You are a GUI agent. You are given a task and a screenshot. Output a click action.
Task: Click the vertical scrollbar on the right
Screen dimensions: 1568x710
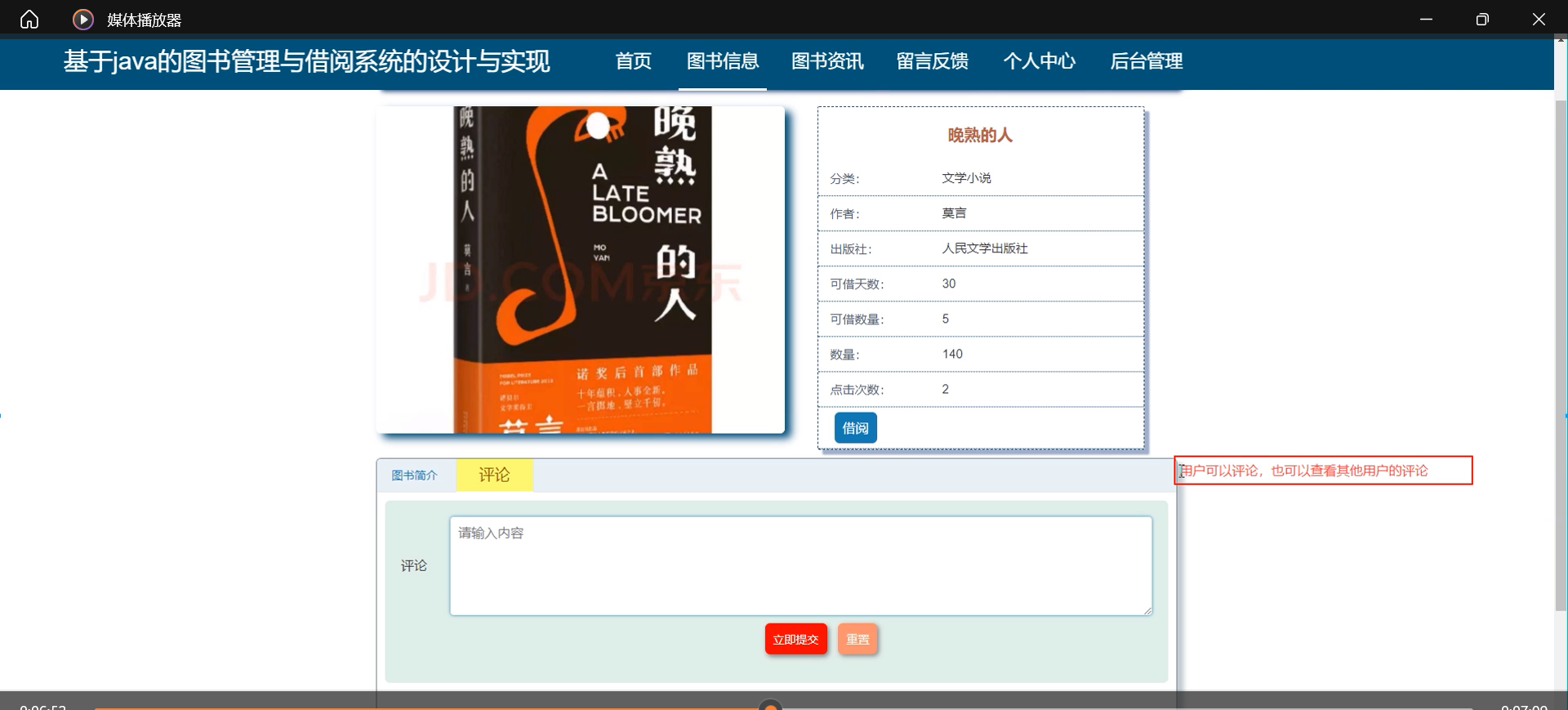(1561, 355)
